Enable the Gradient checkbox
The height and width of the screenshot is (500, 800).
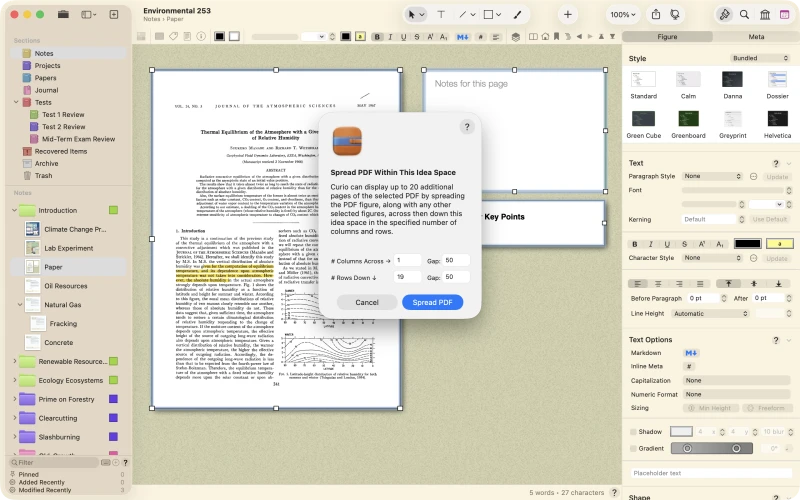point(633,448)
